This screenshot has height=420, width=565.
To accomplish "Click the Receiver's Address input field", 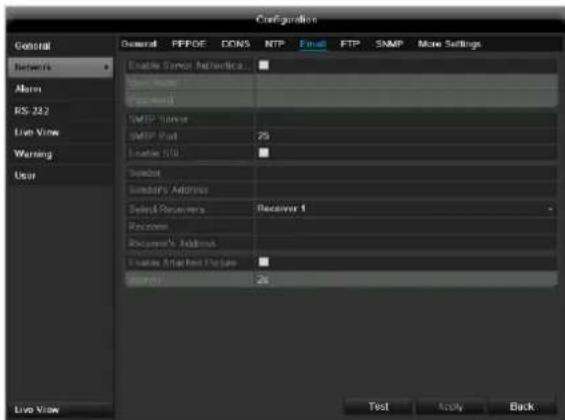I will click(x=405, y=243).
